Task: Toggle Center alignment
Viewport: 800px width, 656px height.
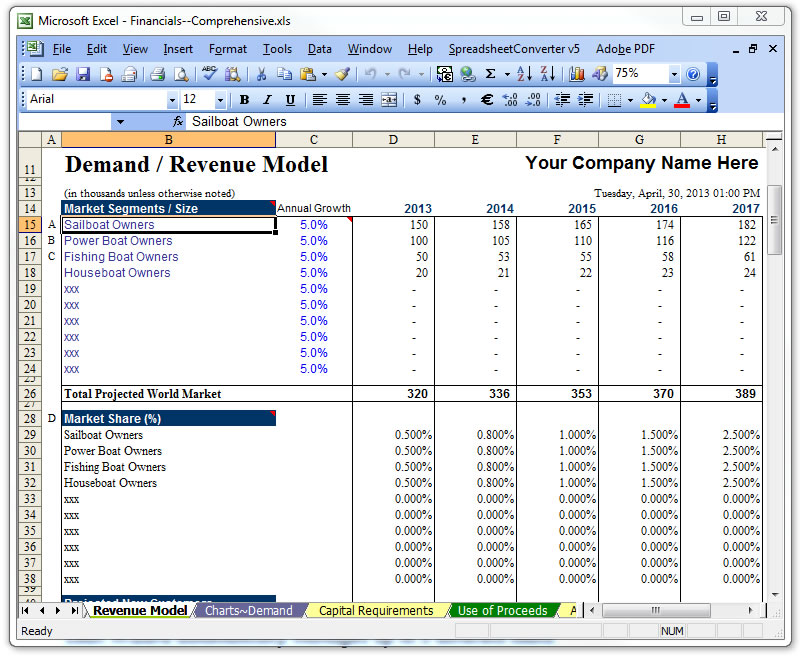Action: pos(343,100)
